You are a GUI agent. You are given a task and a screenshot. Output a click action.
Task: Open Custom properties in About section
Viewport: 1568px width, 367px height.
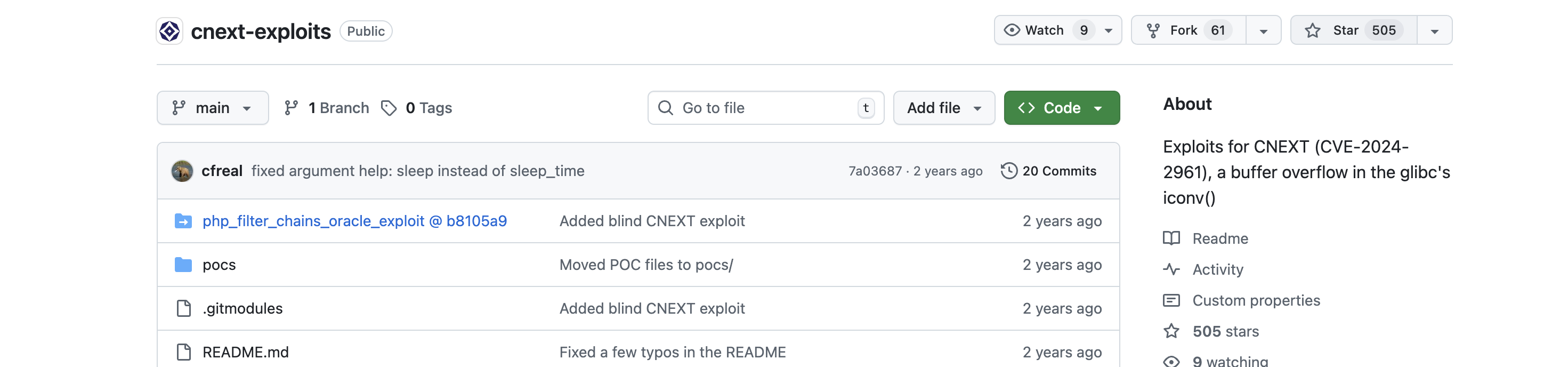point(1255,301)
